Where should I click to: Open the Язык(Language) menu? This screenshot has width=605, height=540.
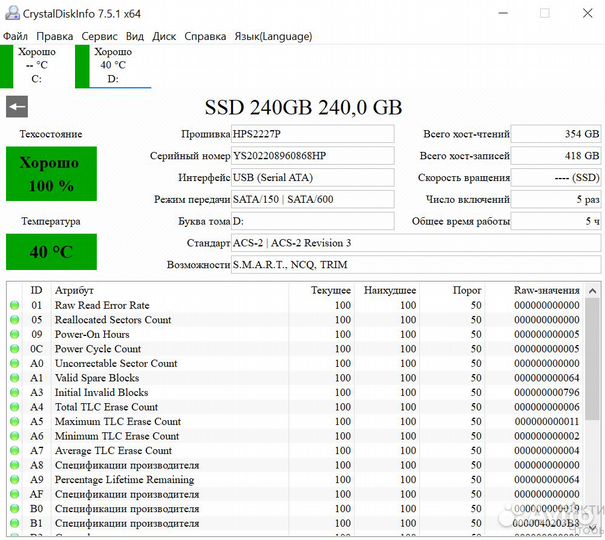click(273, 36)
